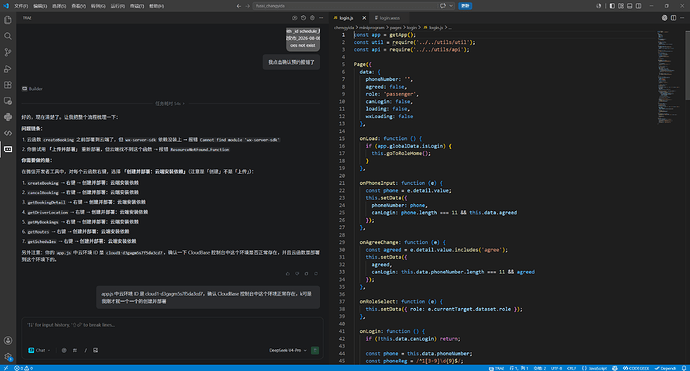Click the editor vertical scrollbar
This screenshot has height=371, width=690.
click(x=687, y=66)
